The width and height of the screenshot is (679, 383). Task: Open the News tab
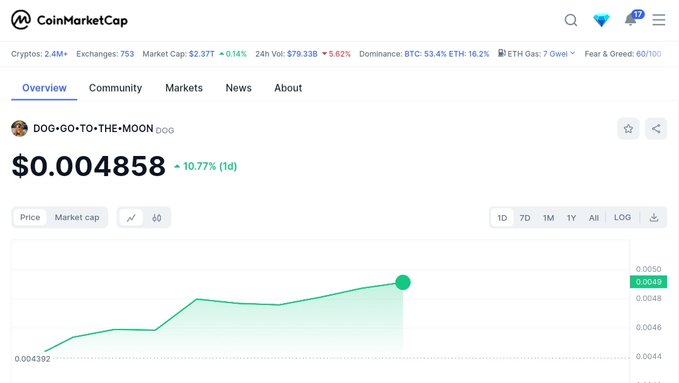point(239,88)
